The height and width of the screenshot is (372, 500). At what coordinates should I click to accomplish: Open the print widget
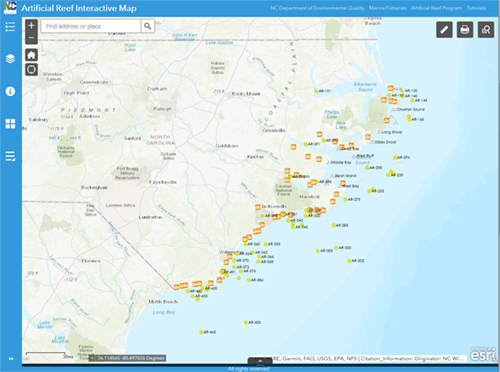(465, 30)
